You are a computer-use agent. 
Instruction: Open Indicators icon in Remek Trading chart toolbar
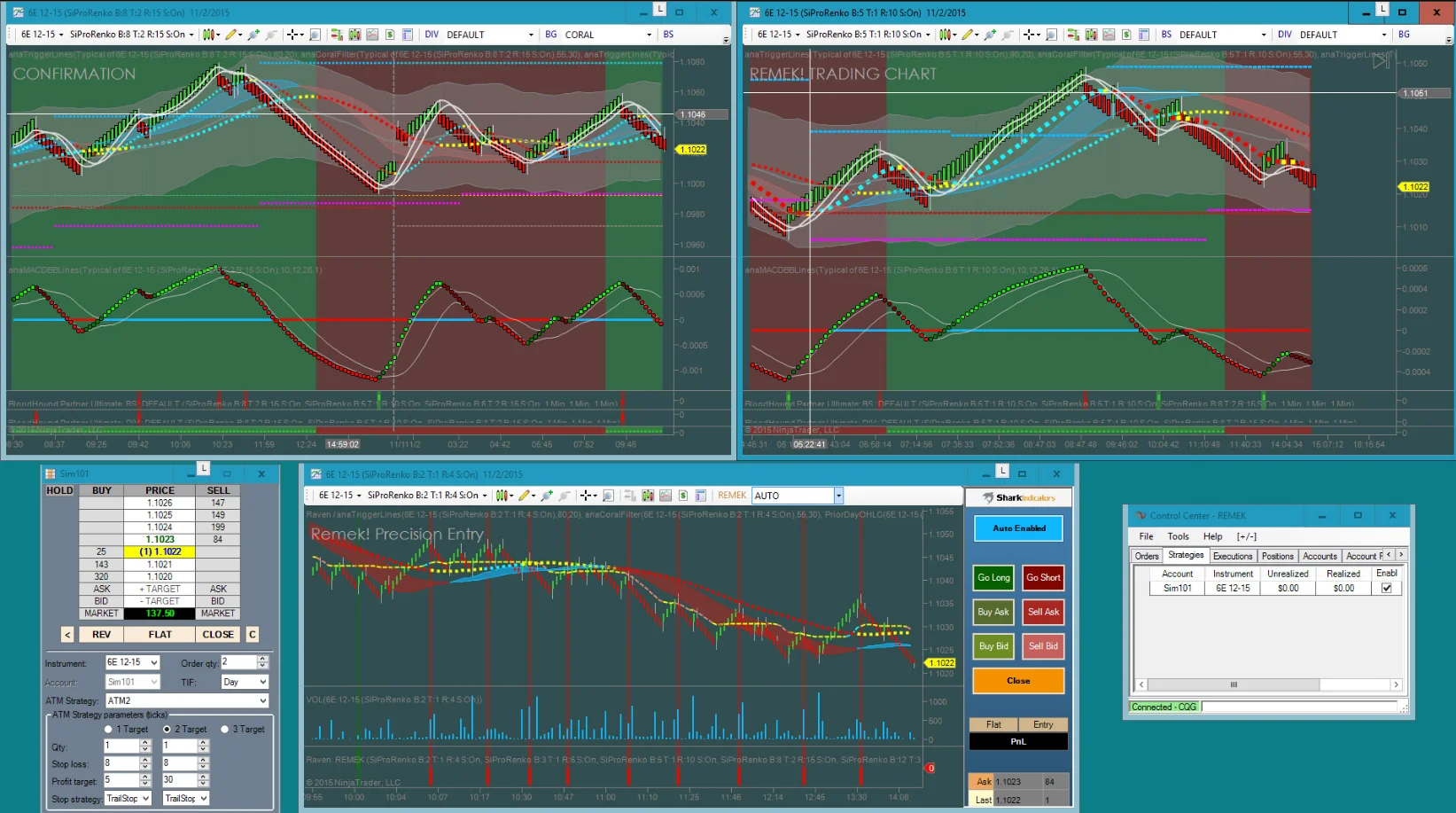click(1109, 35)
